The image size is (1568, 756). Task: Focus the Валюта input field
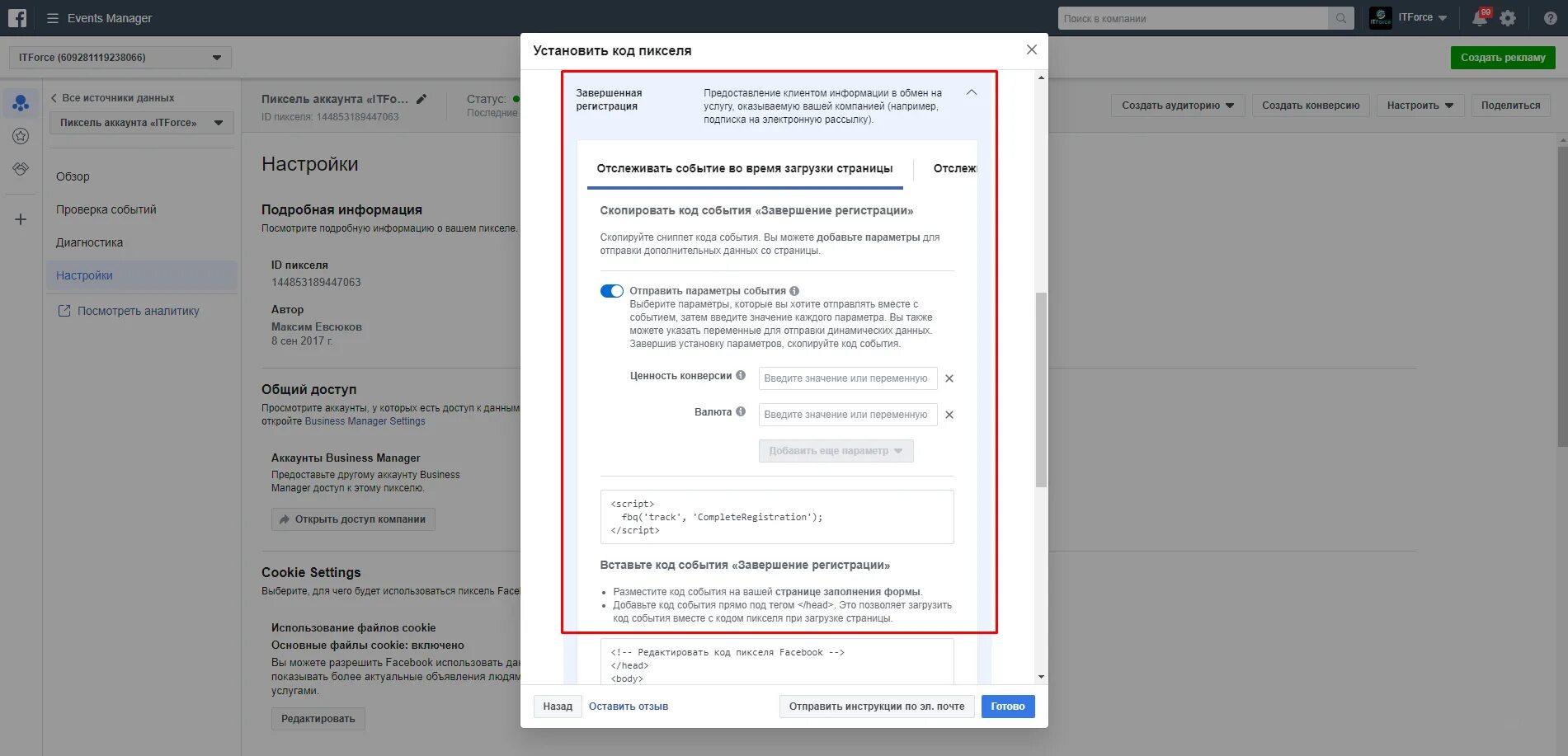tap(848, 415)
